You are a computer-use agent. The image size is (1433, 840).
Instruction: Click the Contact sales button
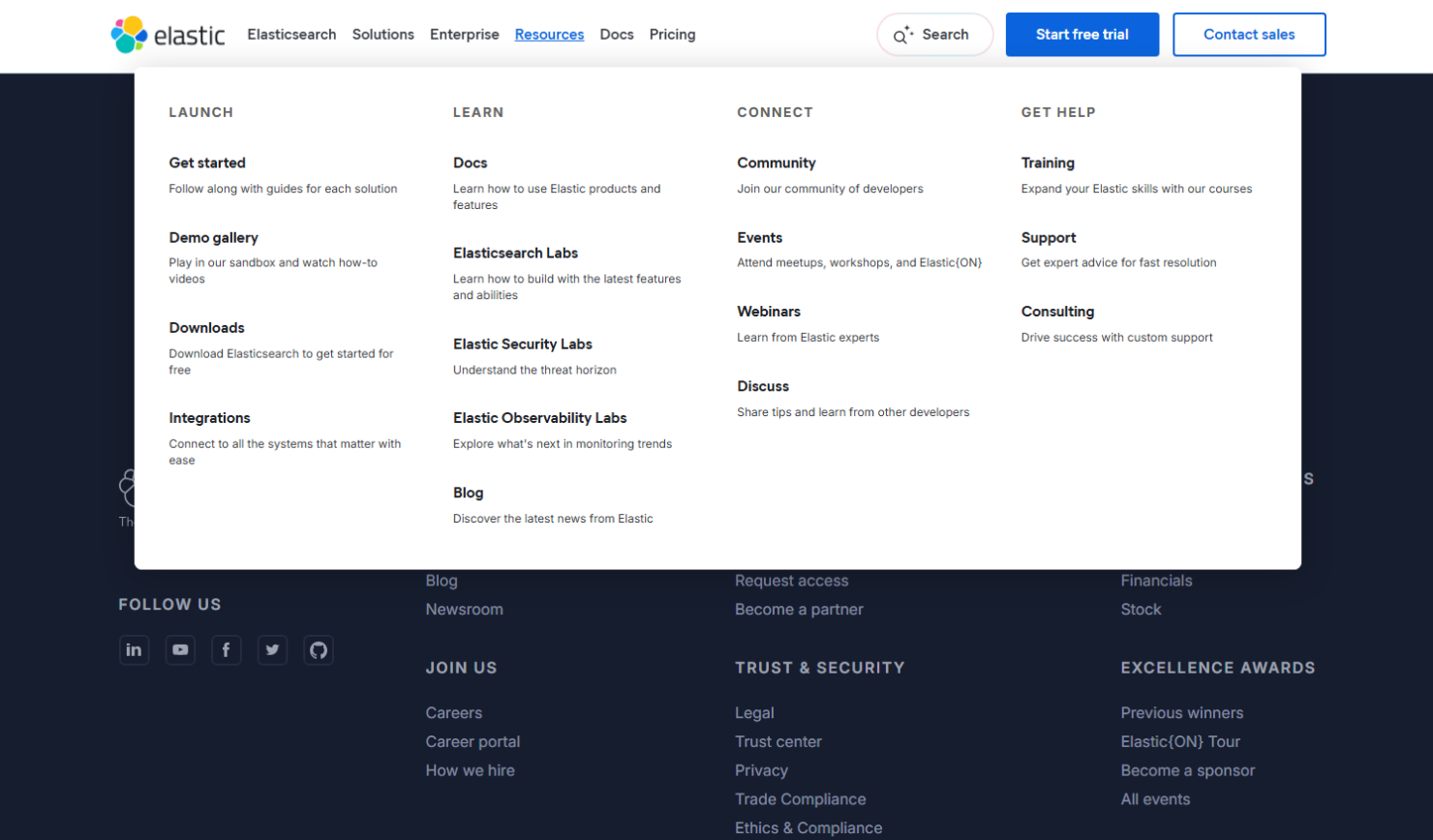[x=1249, y=35]
